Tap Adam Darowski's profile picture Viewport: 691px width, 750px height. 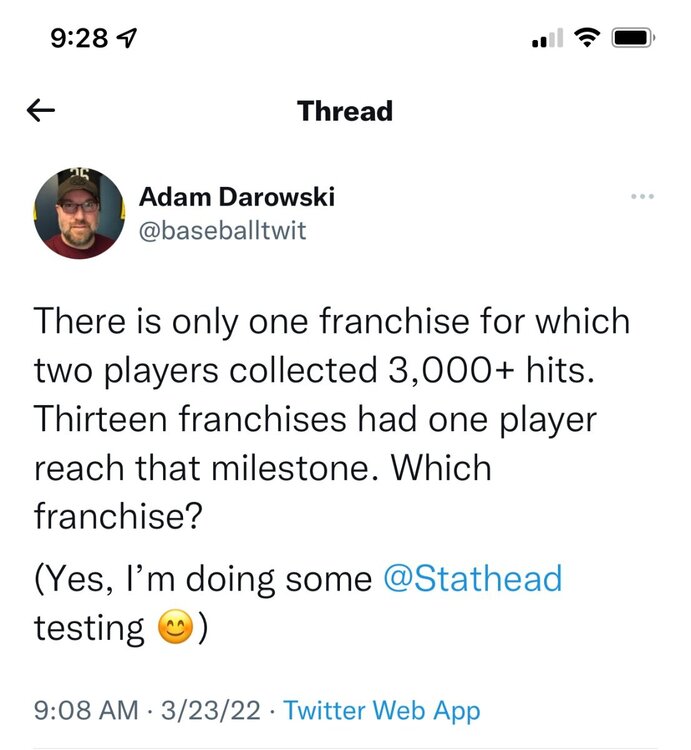point(79,213)
